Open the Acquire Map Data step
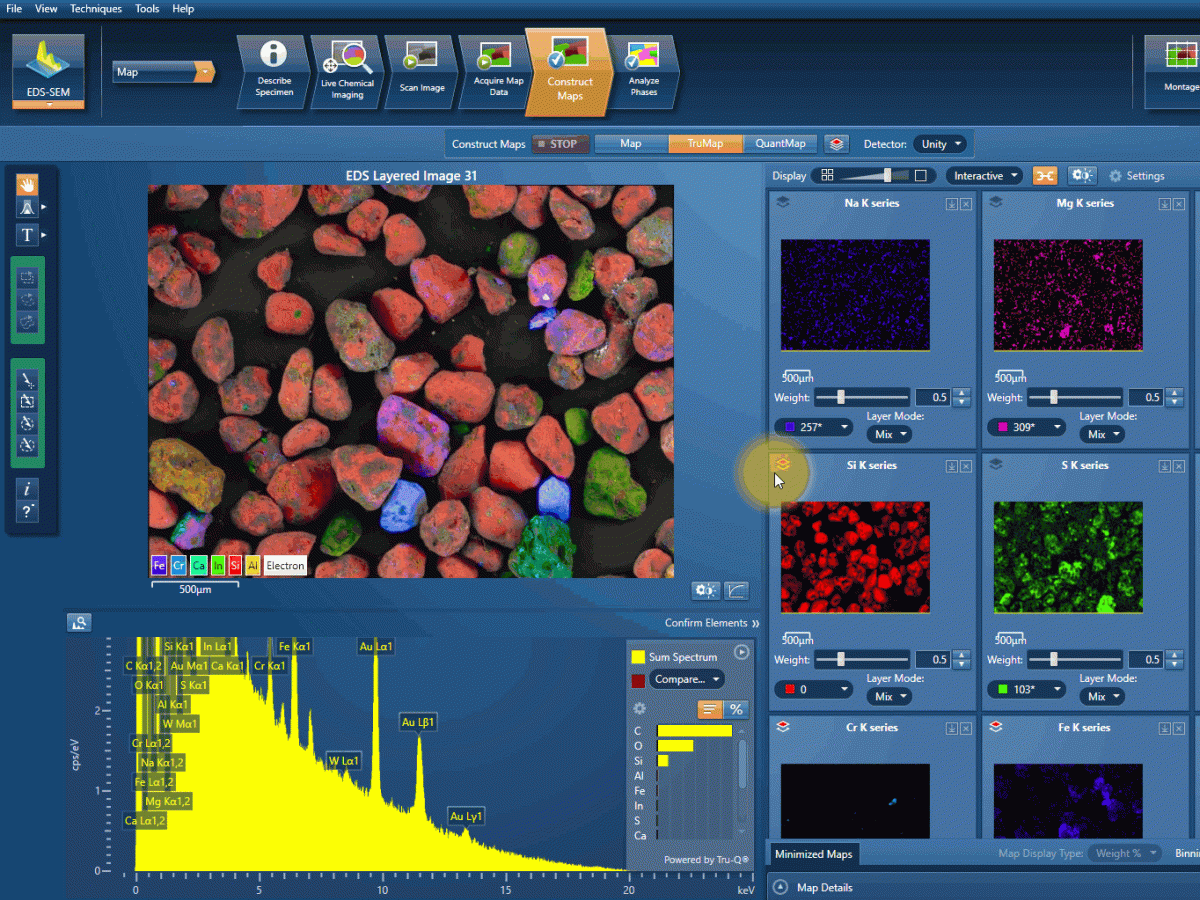The image size is (1200, 900). coord(498,71)
